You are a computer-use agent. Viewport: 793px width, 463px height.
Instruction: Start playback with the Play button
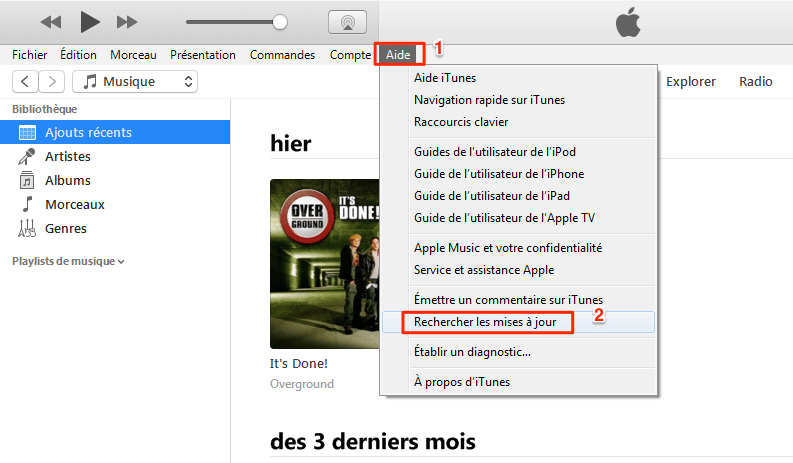tap(90, 22)
